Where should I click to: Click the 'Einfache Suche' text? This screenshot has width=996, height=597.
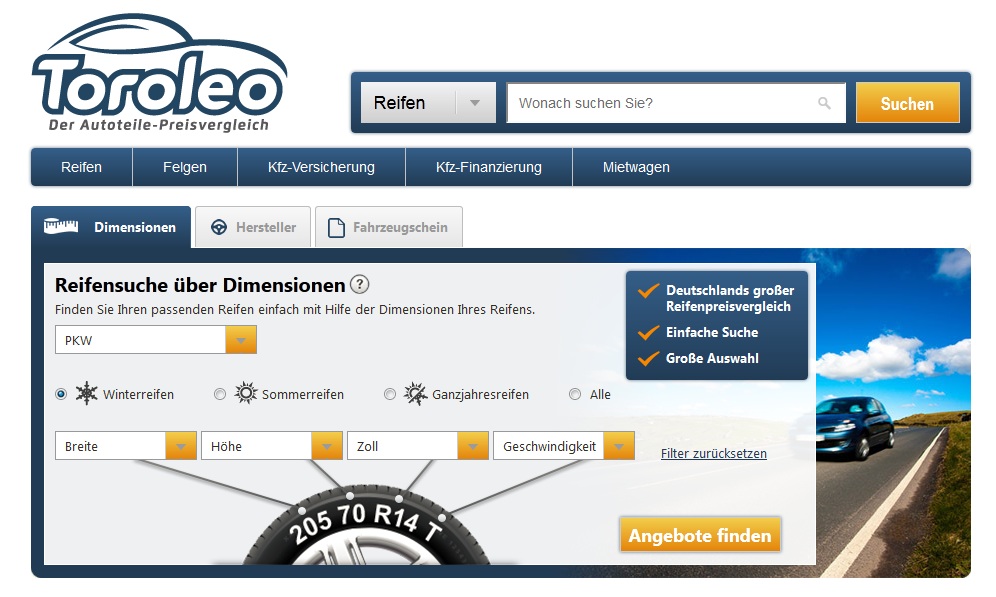point(712,332)
